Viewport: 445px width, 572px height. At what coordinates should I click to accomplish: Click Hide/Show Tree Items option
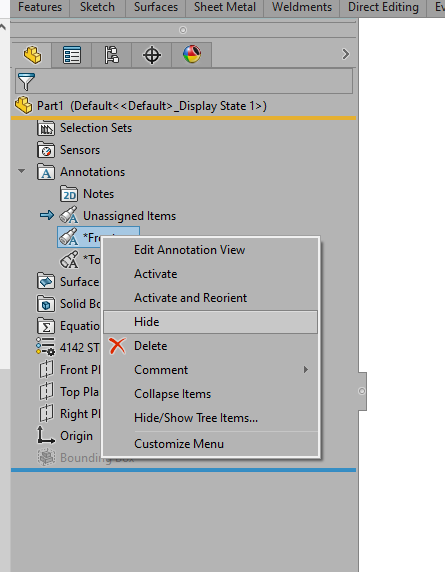196,418
